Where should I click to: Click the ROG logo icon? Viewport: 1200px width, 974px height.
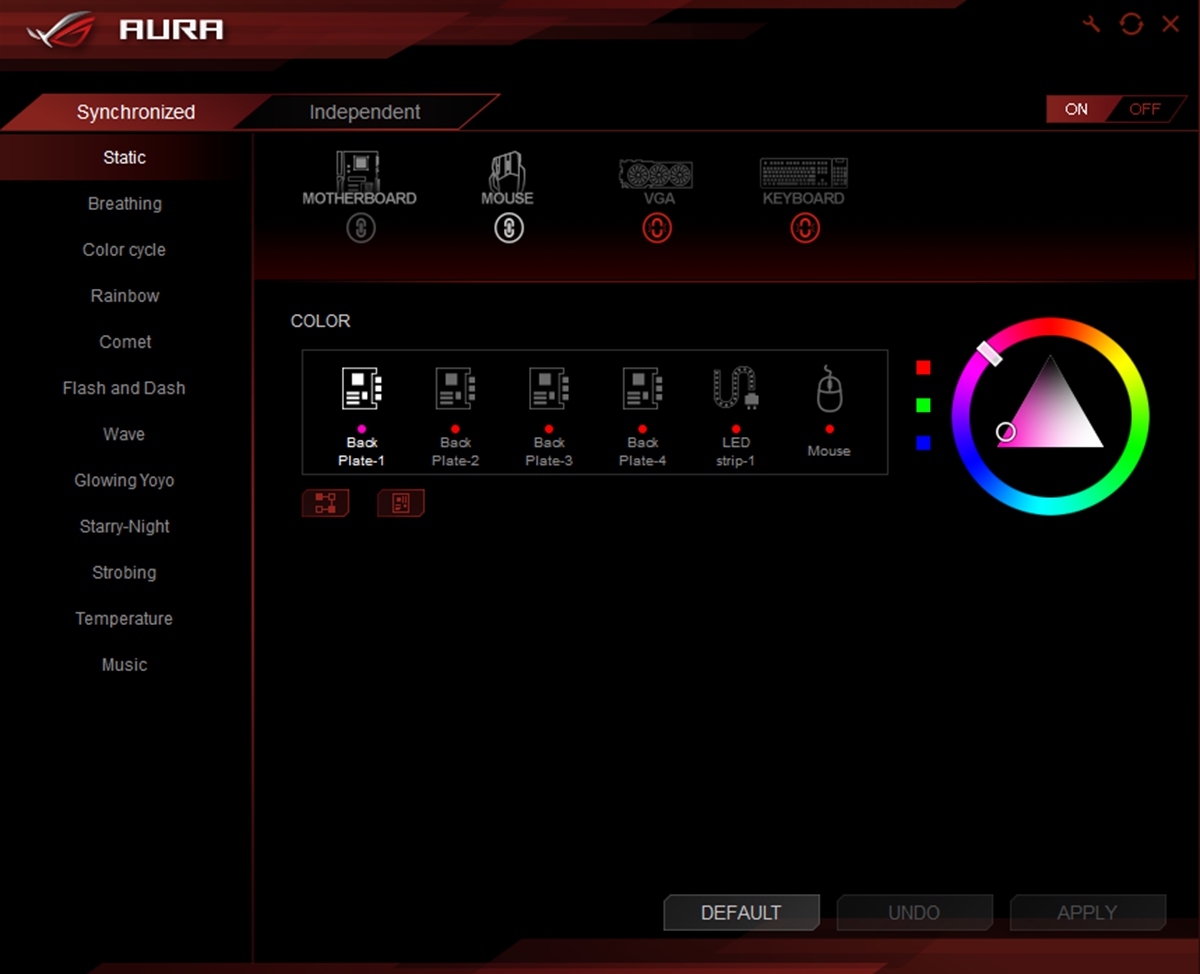[x=62, y=29]
